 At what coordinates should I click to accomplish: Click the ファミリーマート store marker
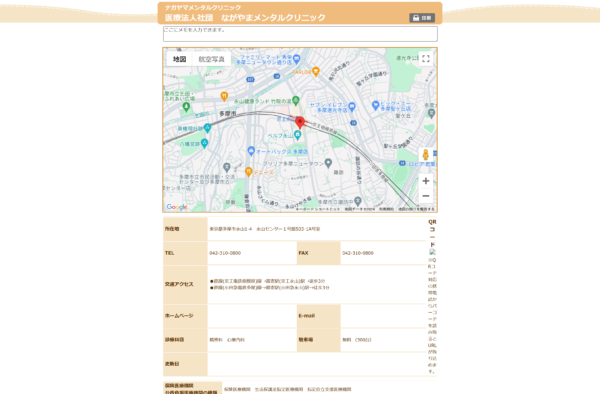(297, 59)
